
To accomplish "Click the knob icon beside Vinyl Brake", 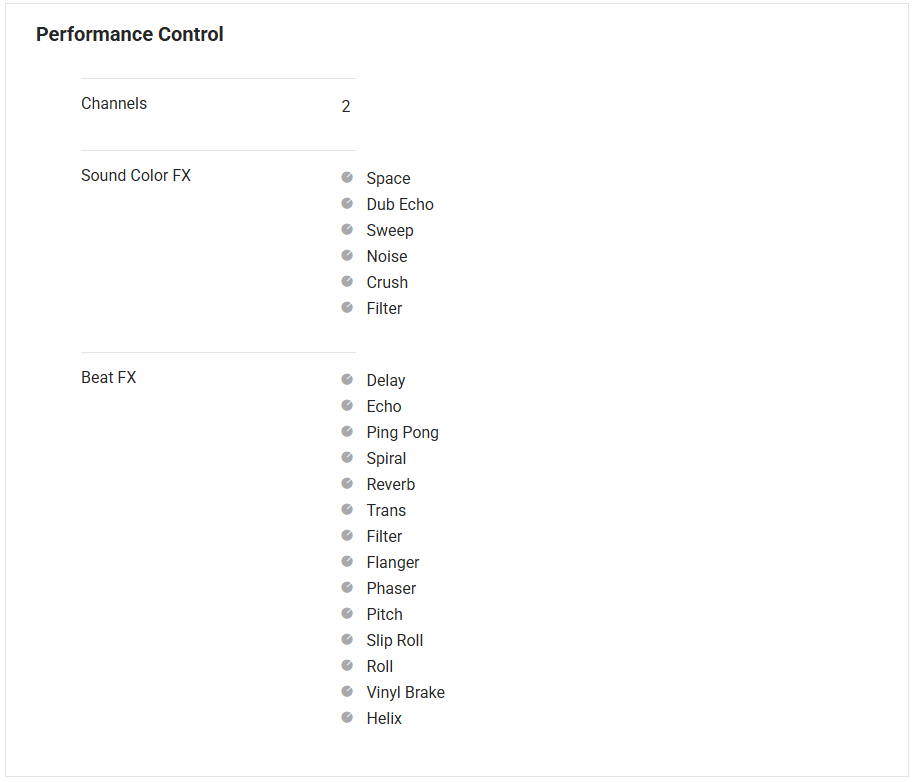I will pyautogui.click(x=347, y=691).
